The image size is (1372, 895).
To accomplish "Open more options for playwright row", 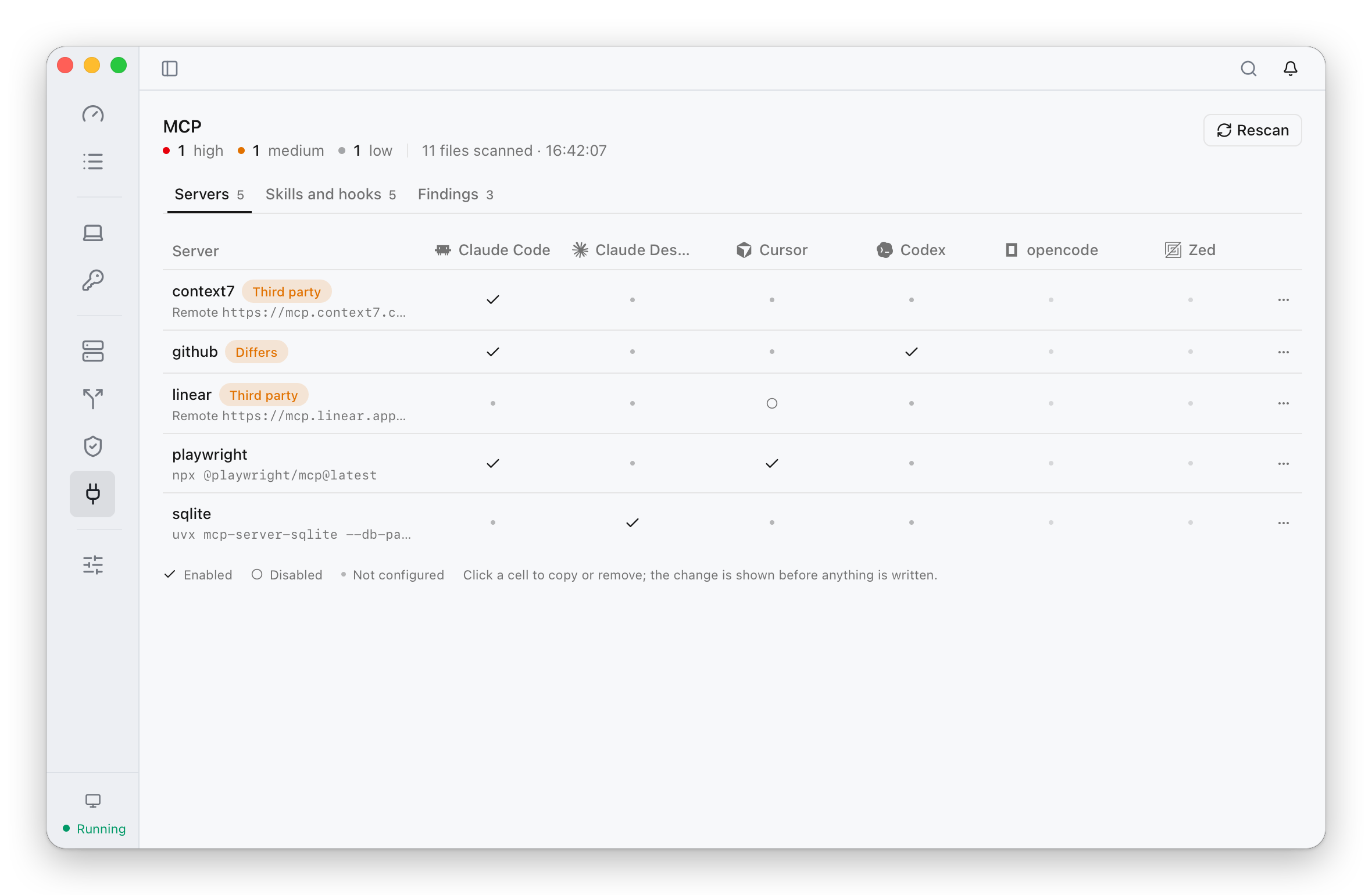I will coord(1284,464).
